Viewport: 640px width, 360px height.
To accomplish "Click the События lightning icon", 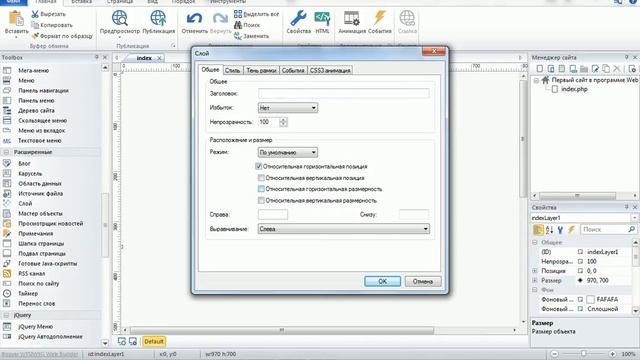I will [x=380, y=18].
